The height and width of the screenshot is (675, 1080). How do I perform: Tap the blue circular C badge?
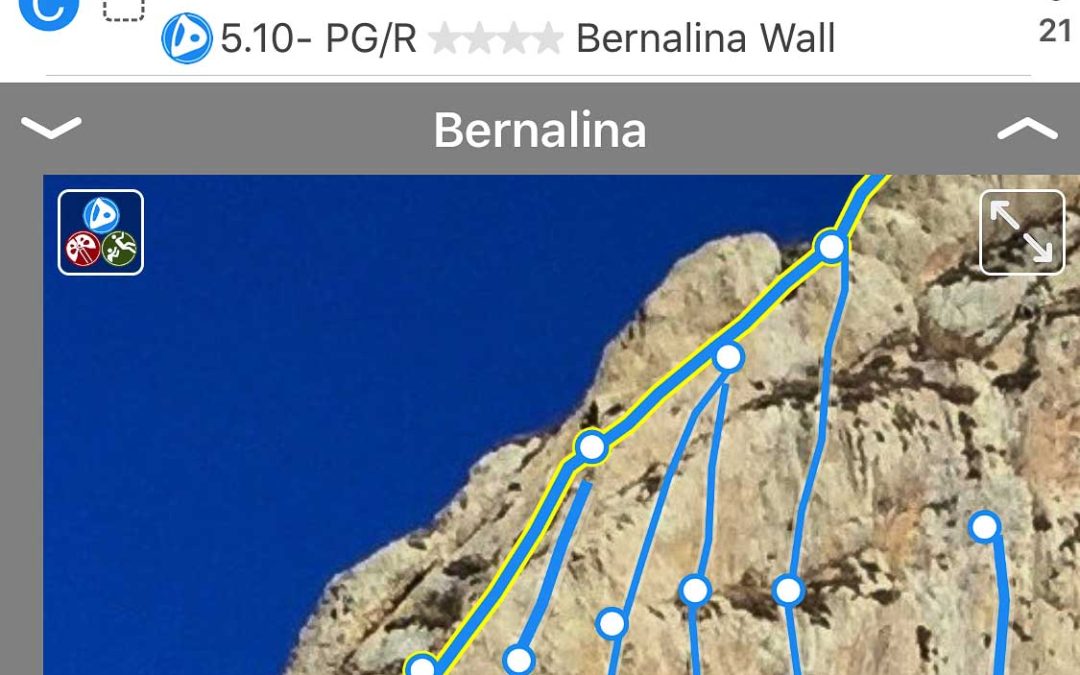tap(49, 10)
